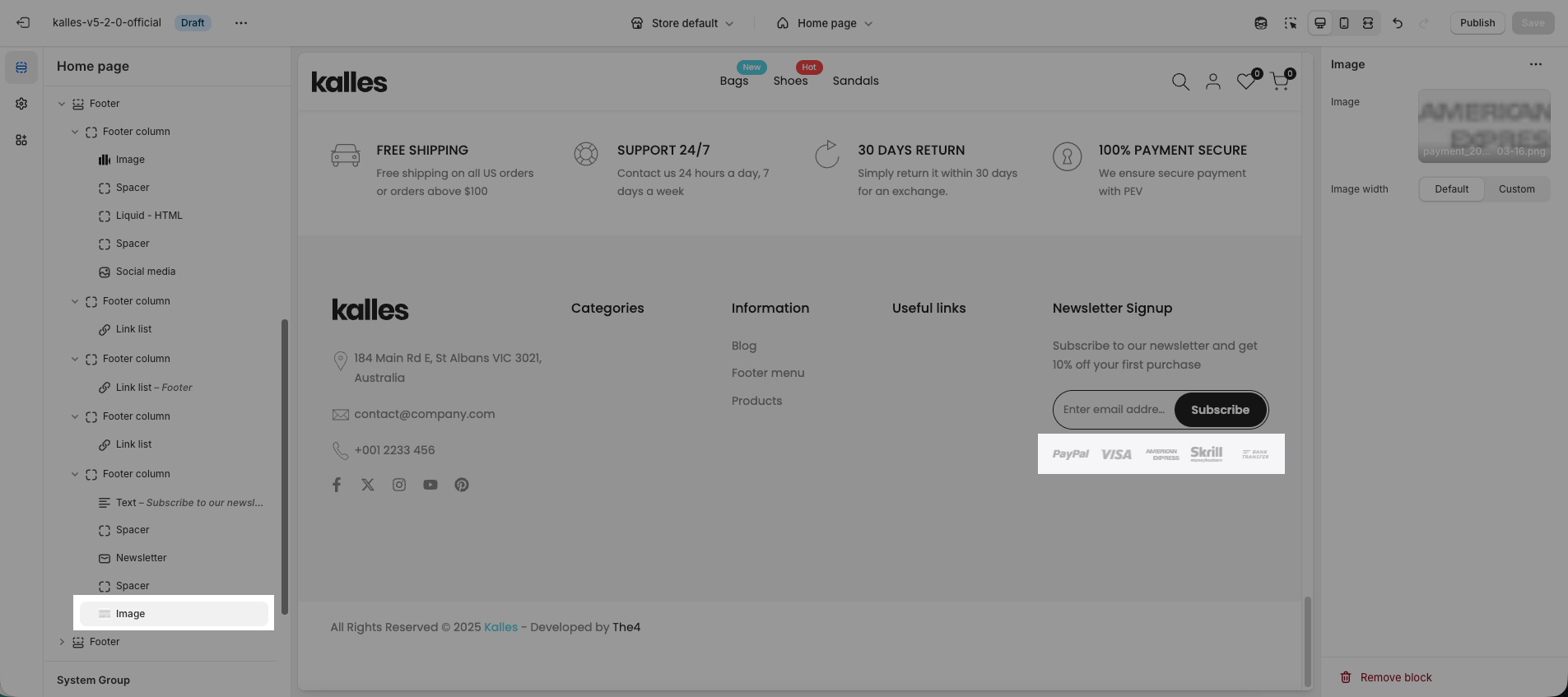Switch to desktop preview mode
The image size is (1568, 697).
tap(1320, 23)
